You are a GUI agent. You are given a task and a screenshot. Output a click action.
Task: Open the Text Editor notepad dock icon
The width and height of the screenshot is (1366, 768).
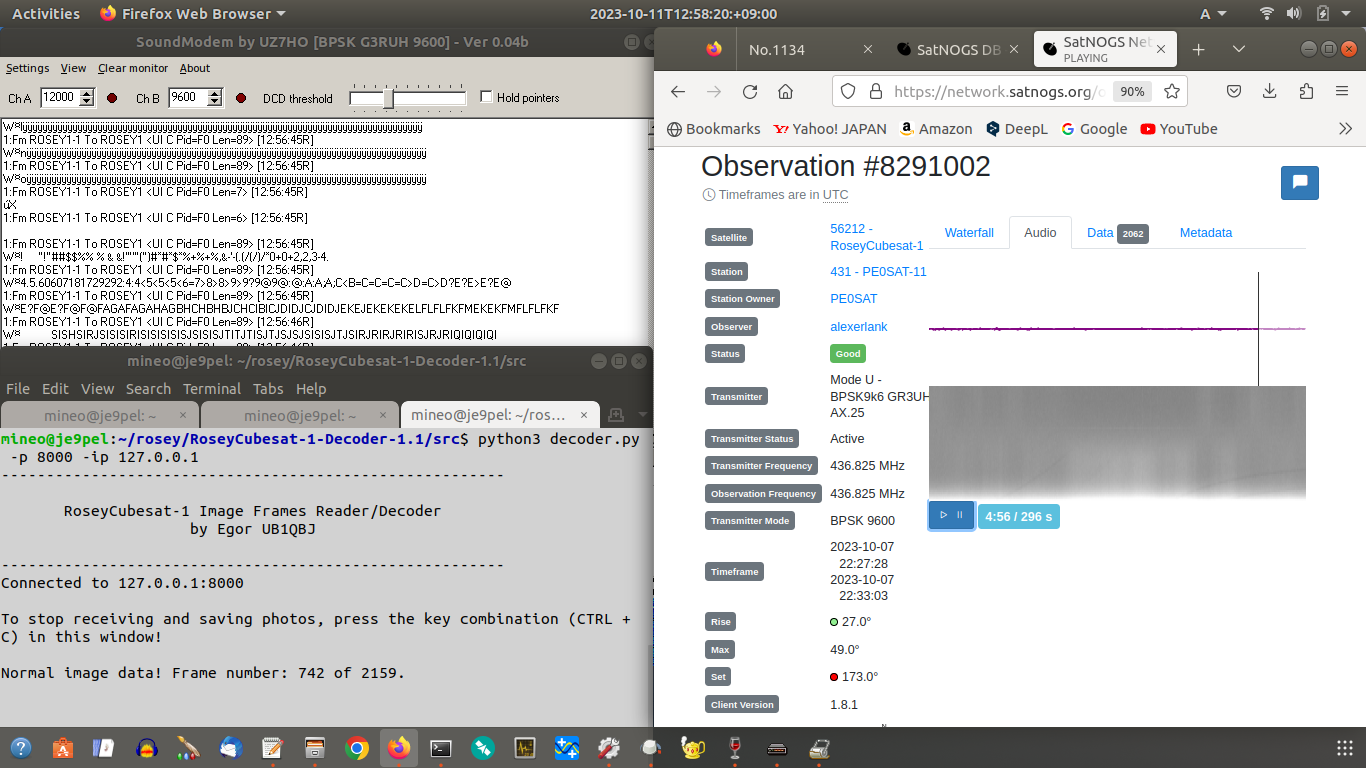pos(272,748)
